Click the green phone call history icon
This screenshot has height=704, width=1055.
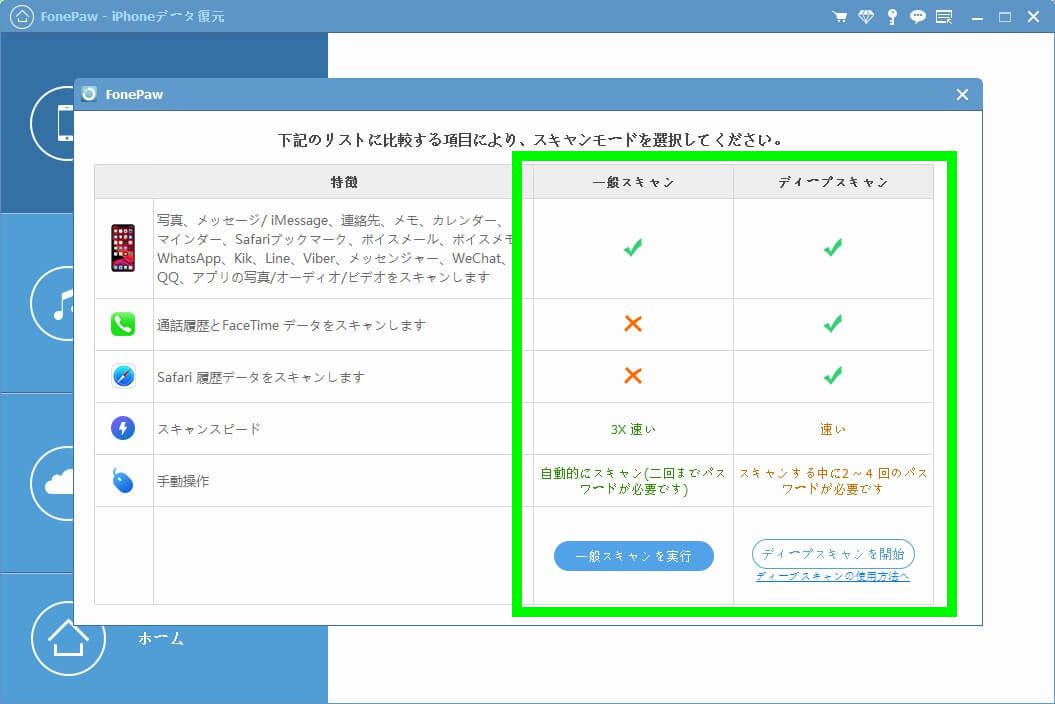pos(123,324)
